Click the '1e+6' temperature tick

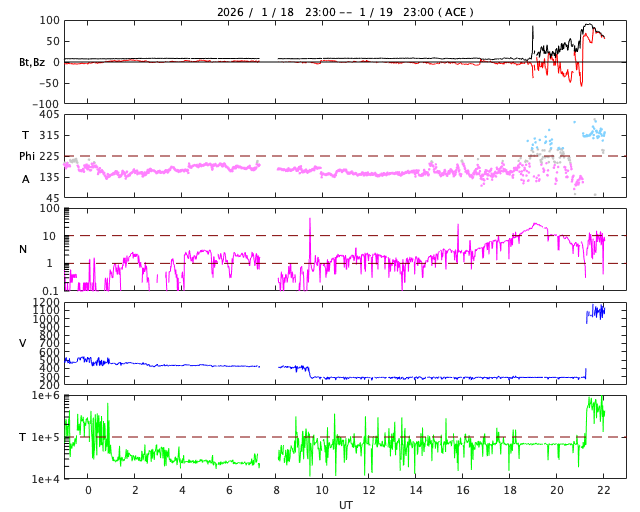[x=46, y=396]
